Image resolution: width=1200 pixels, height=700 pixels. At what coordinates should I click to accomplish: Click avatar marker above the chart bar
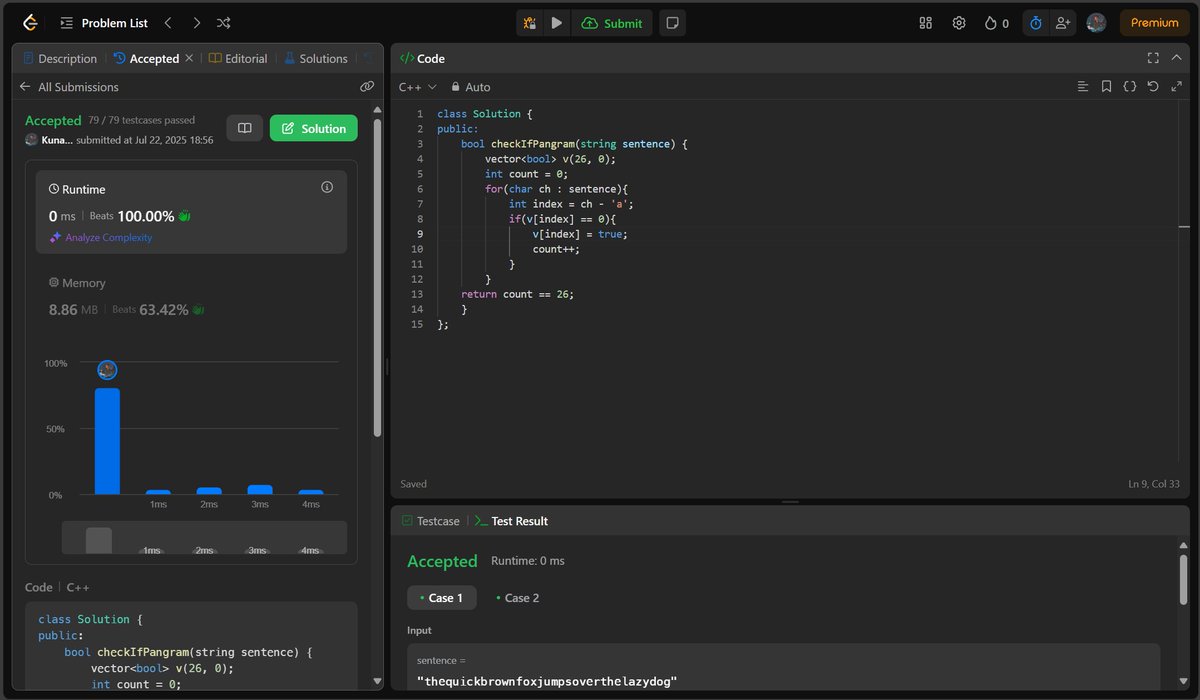click(x=107, y=370)
